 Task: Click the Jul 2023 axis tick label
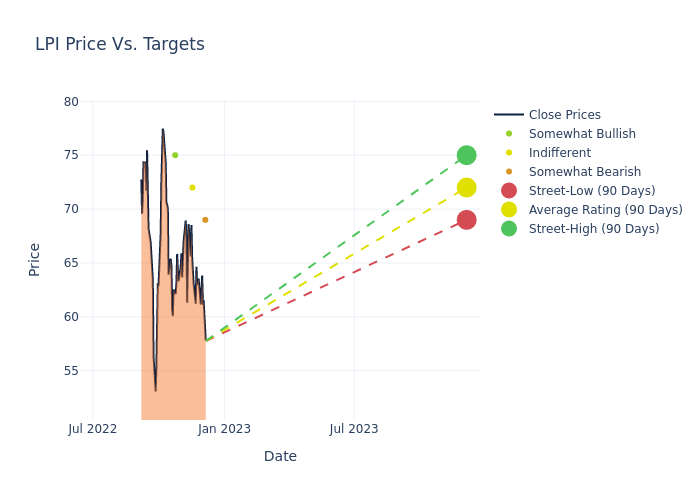pos(354,429)
